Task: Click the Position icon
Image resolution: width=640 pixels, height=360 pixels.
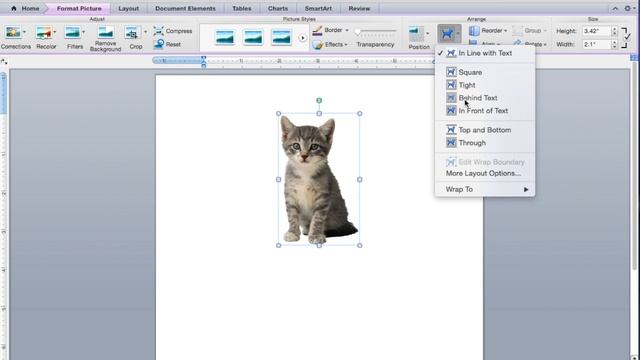Action: click(416, 33)
